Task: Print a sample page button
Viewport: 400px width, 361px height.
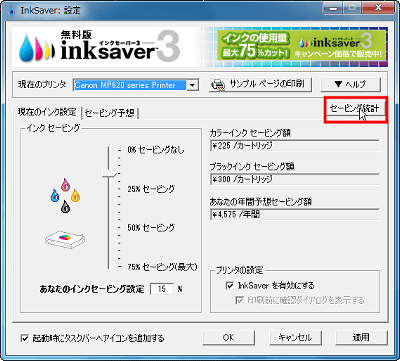Action: point(261,85)
